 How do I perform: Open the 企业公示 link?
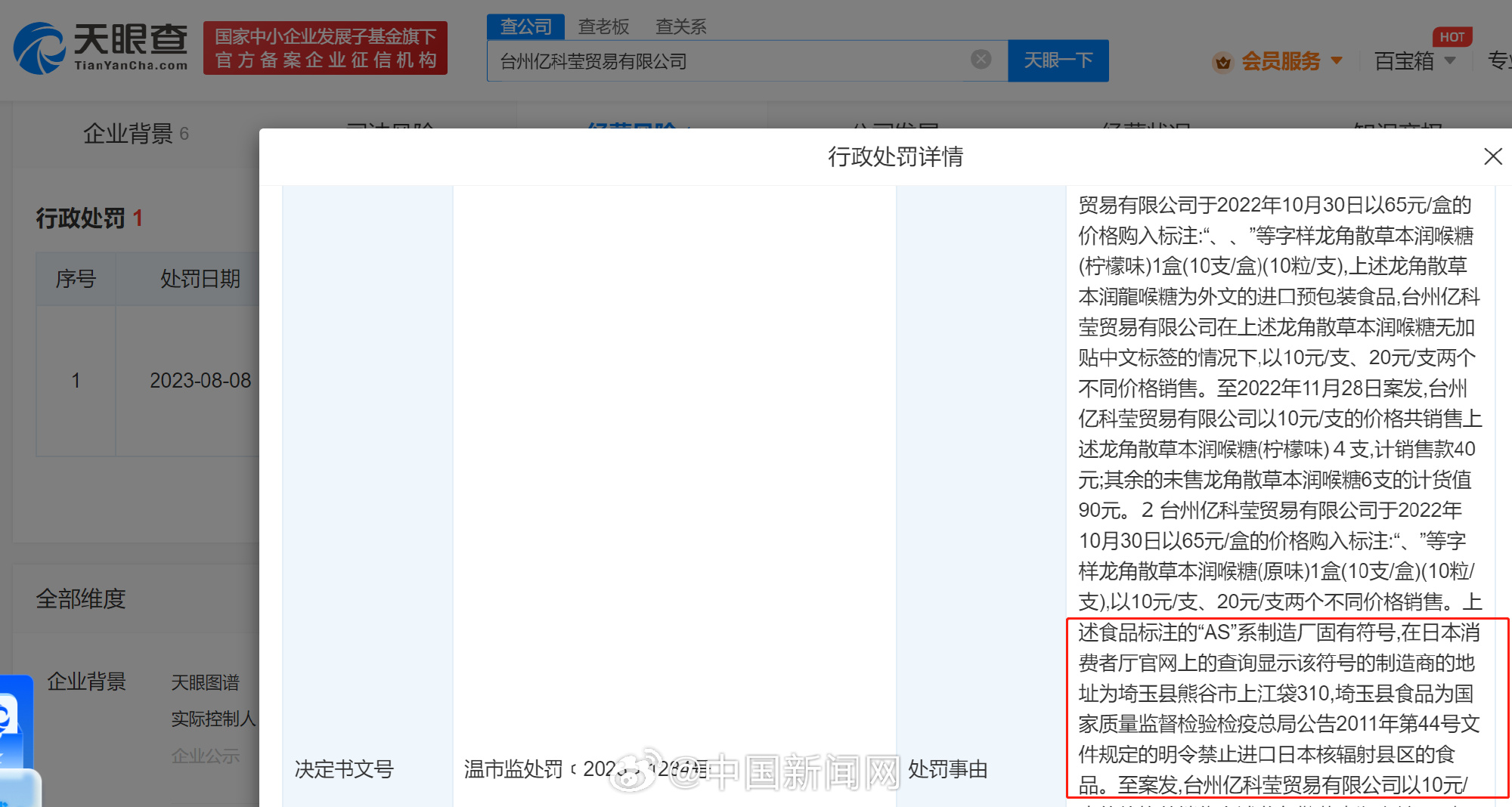pos(205,756)
